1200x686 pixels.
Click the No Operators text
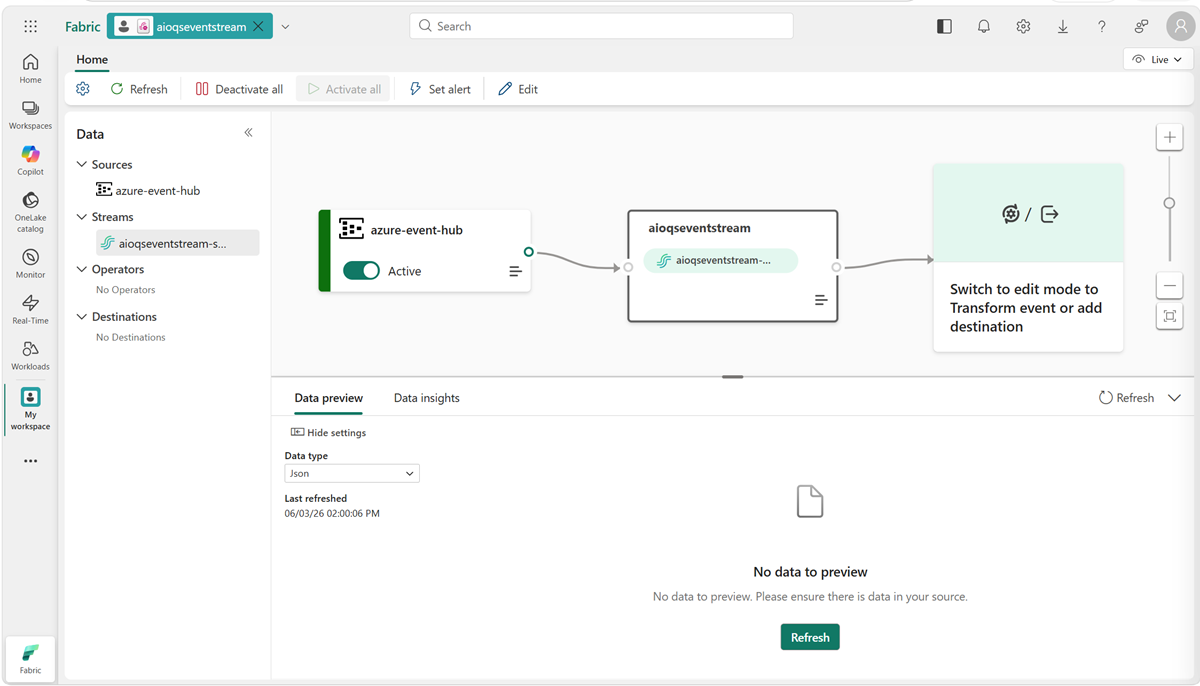click(126, 290)
